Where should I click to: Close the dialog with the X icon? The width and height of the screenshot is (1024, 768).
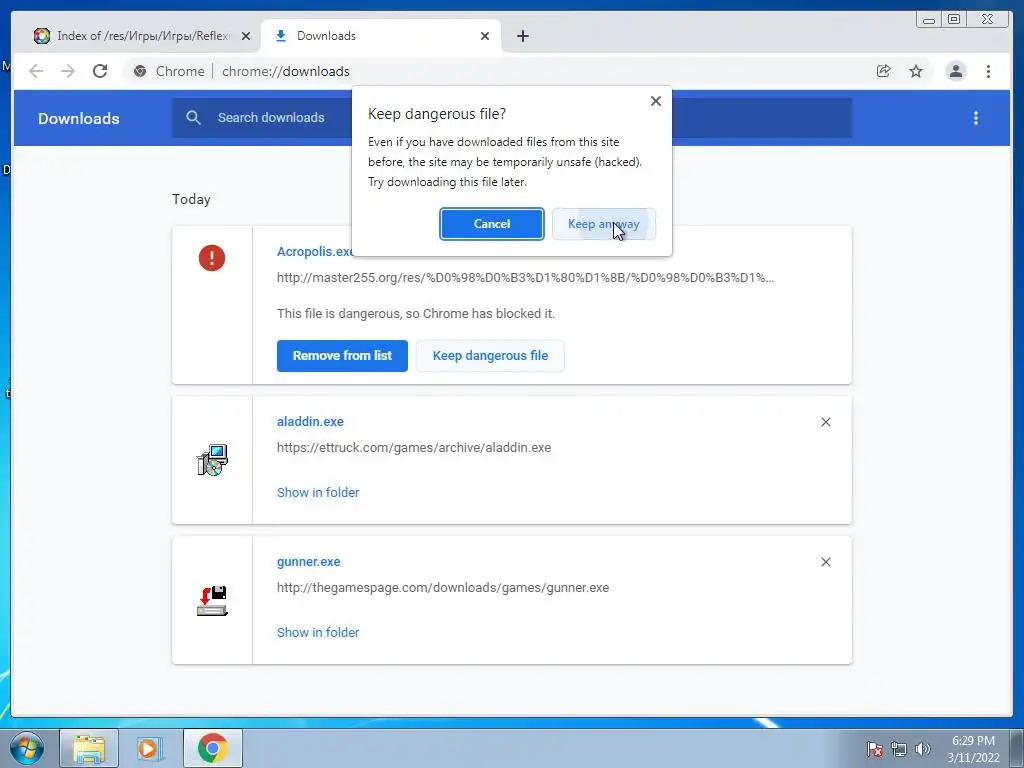click(x=656, y=101)
